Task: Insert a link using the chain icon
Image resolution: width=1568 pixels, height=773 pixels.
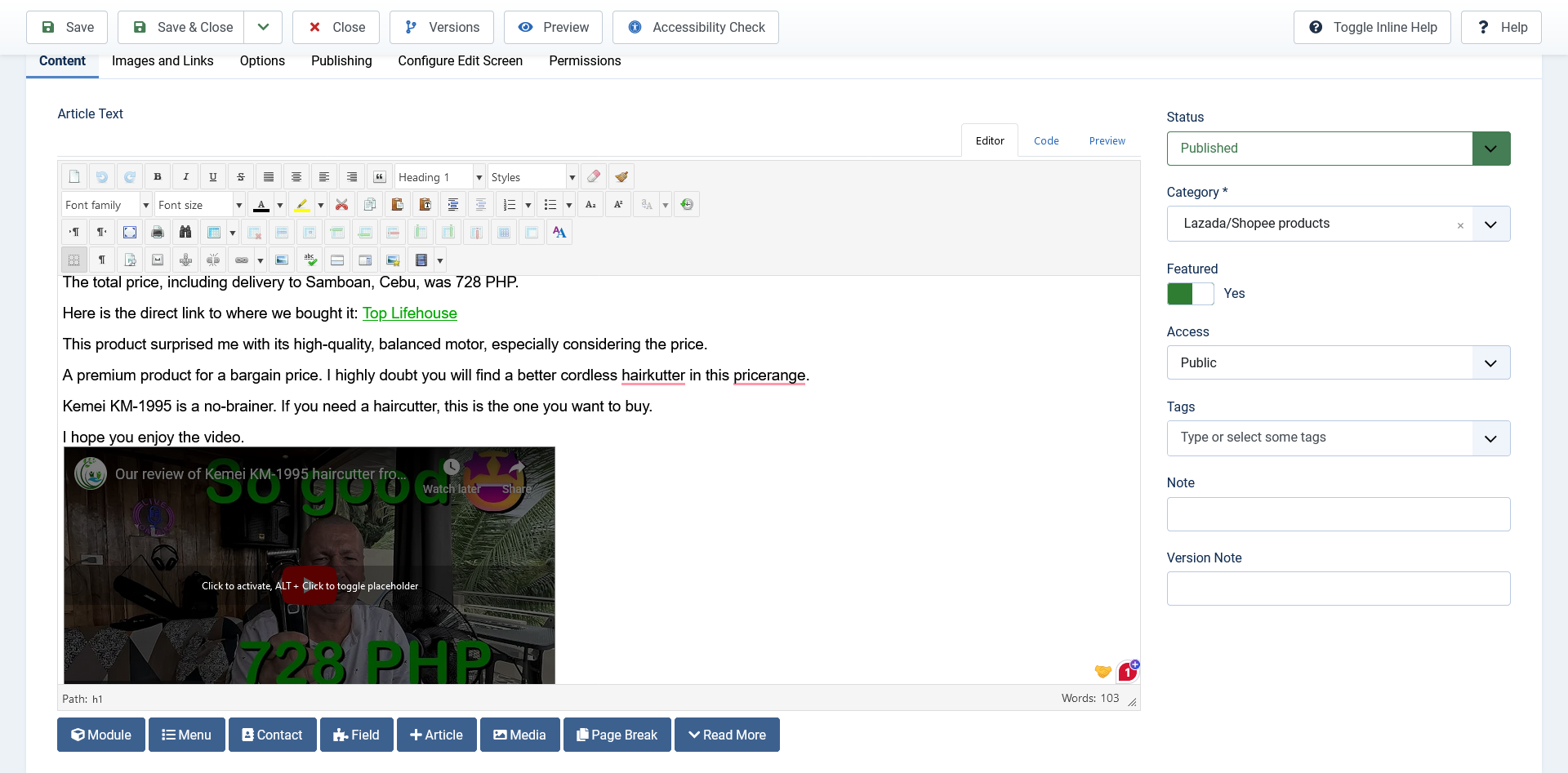Action: click(241, 260)
